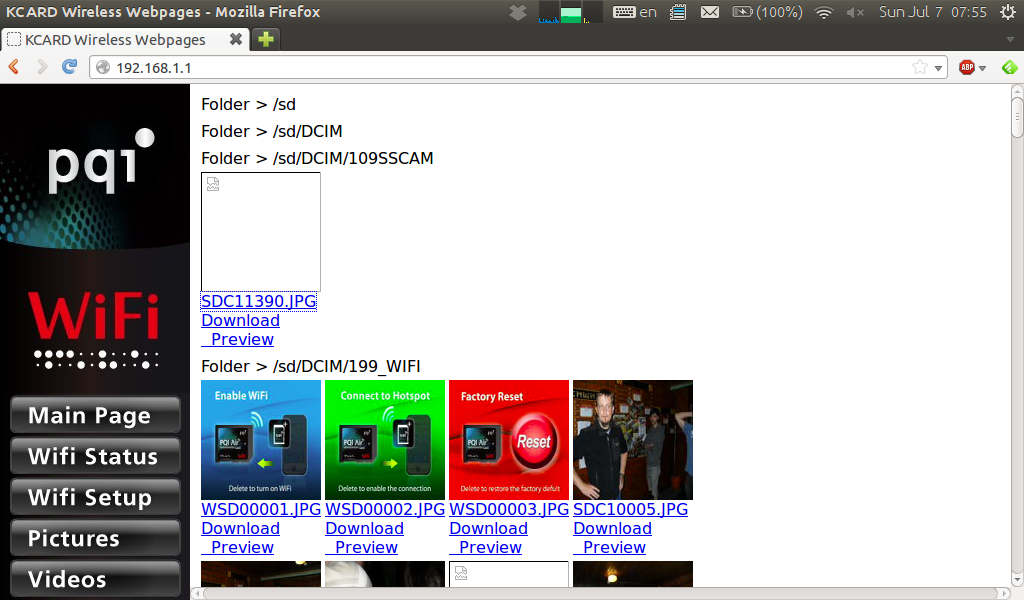Preview the WSD00003.JPG image
Image resolution: width=1024 pixels, height=600 pixels.
(x=486, y=547)
